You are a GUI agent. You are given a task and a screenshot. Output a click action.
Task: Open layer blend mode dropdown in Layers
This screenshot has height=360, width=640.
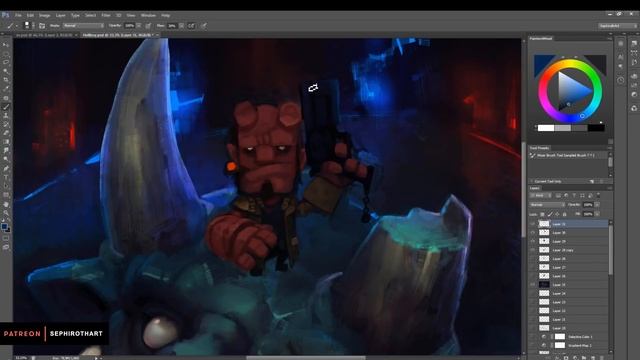coord(547,204)
